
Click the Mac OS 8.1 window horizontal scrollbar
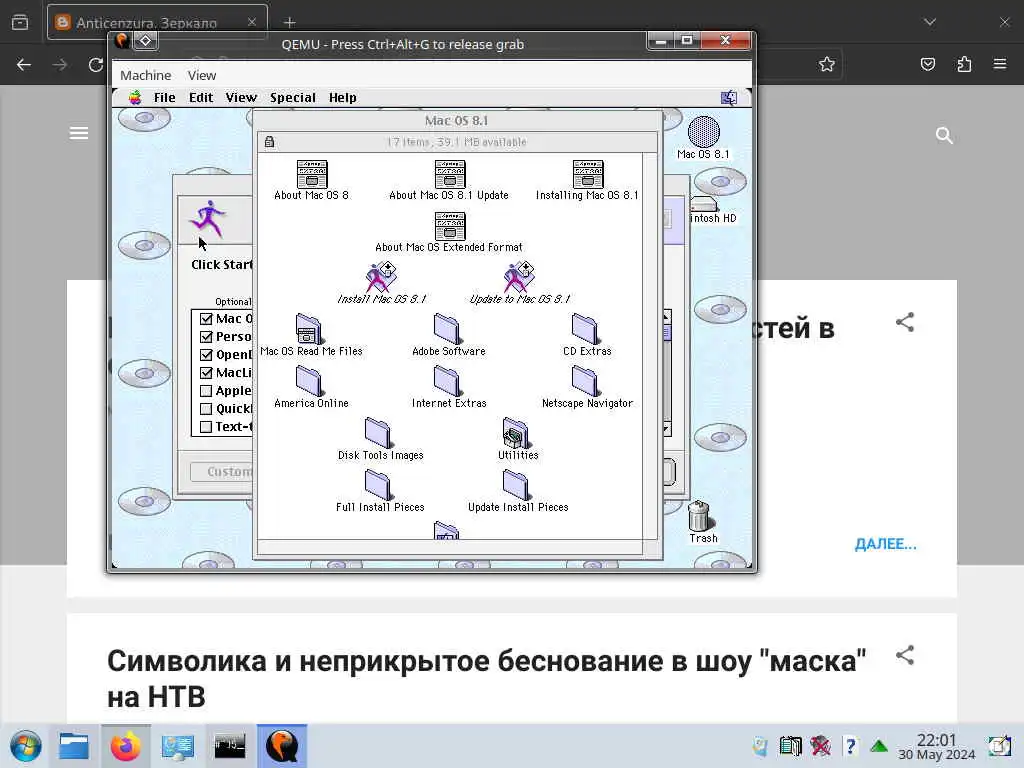(x=450, y=547)
